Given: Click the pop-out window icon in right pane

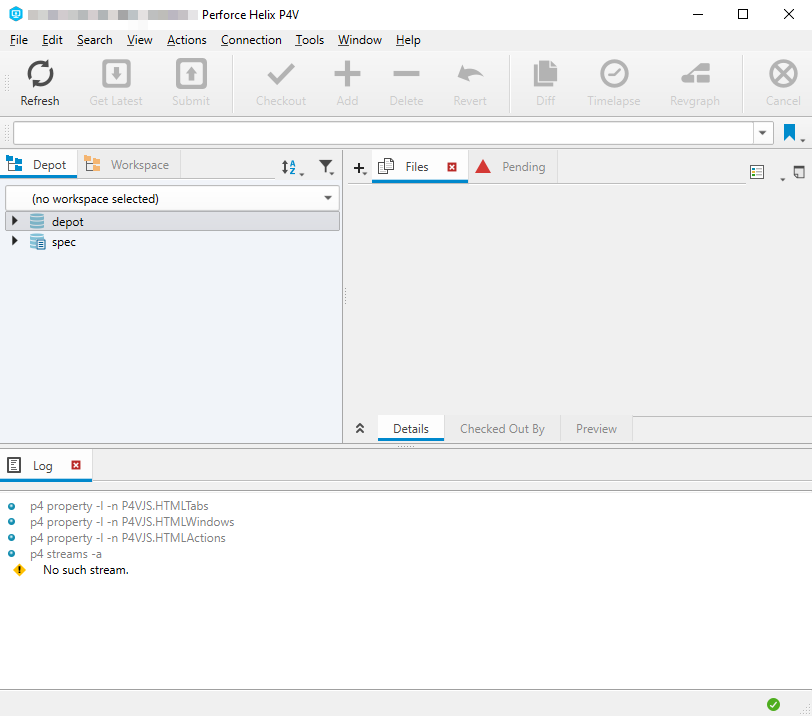Looking at the screenshot, I should coord(798,172).
